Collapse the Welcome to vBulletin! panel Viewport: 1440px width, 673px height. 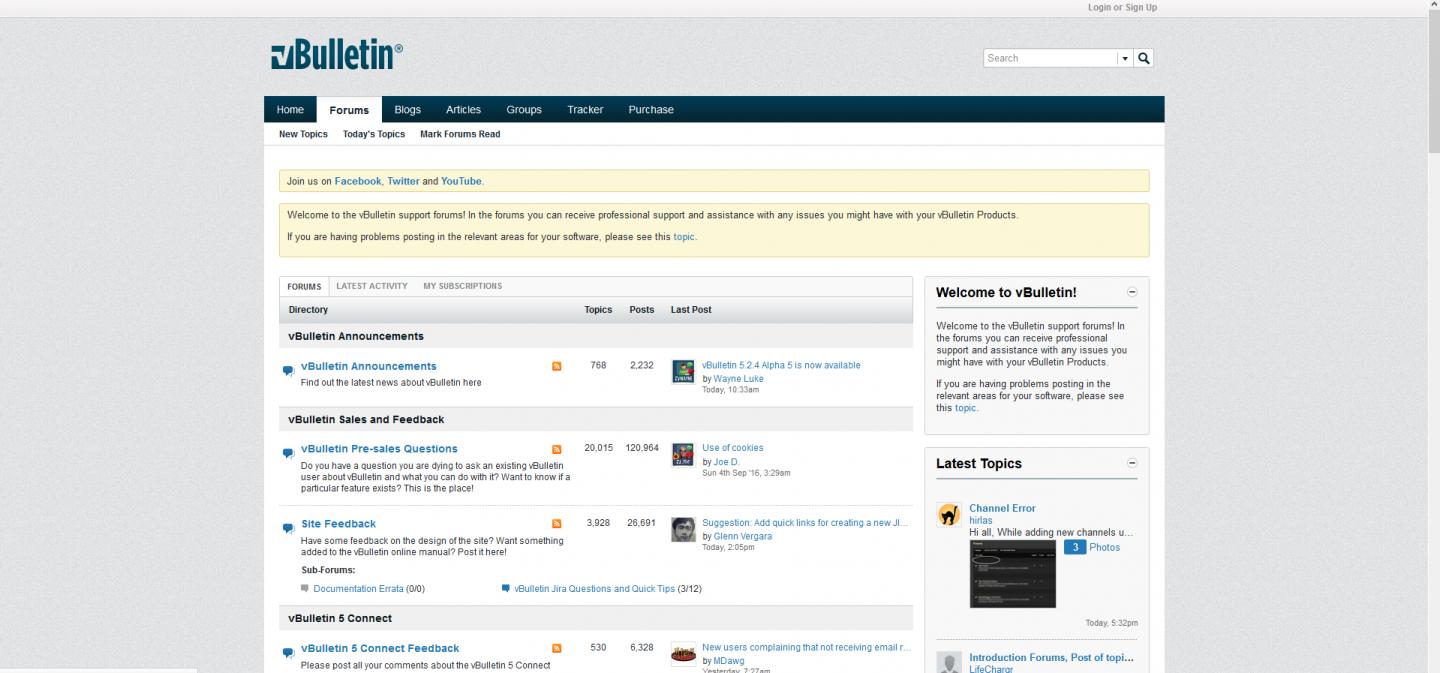1132,292
